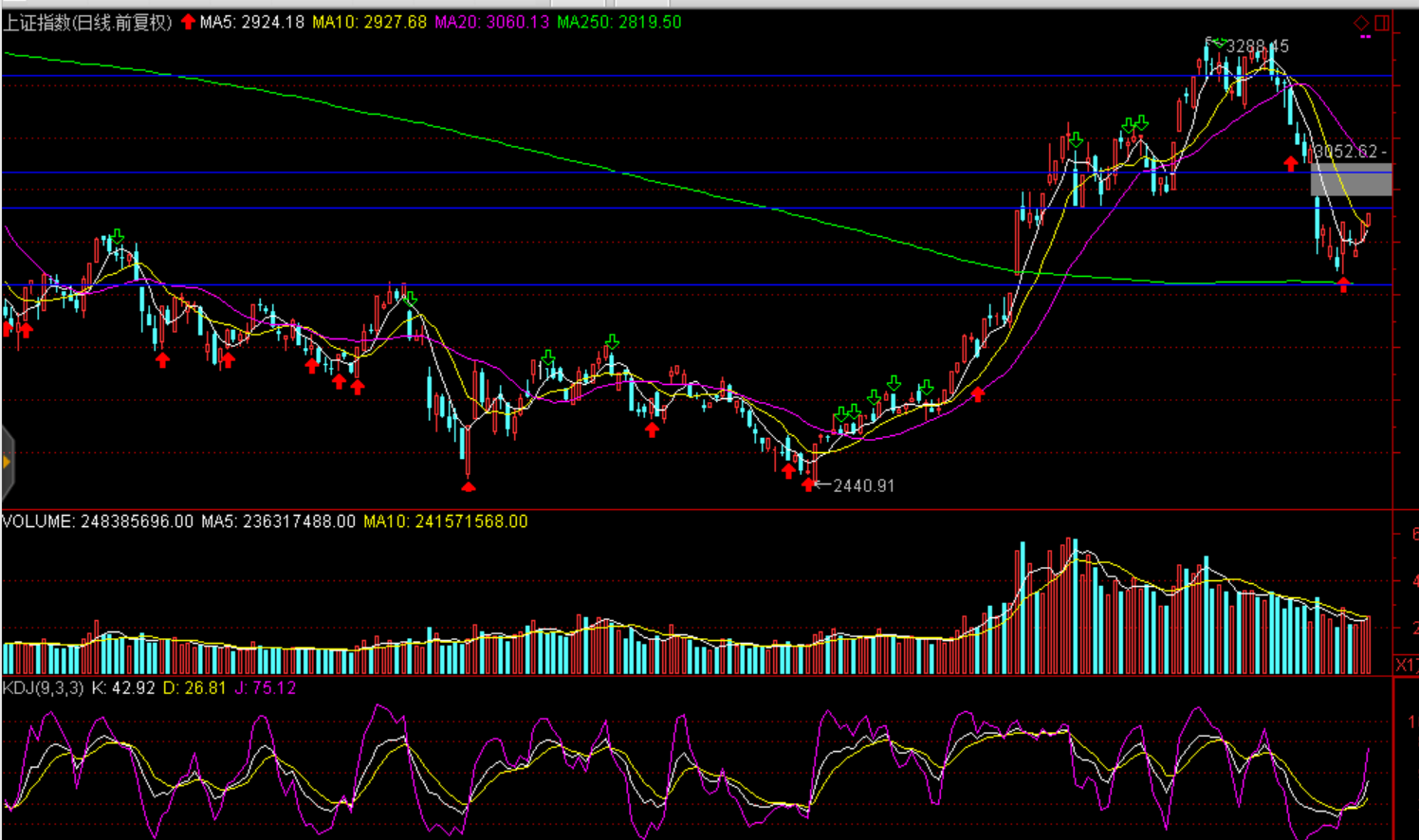The image size is (1419, 840).
Task: Click the red diamond icon at top right
Action: (1361, 23)
